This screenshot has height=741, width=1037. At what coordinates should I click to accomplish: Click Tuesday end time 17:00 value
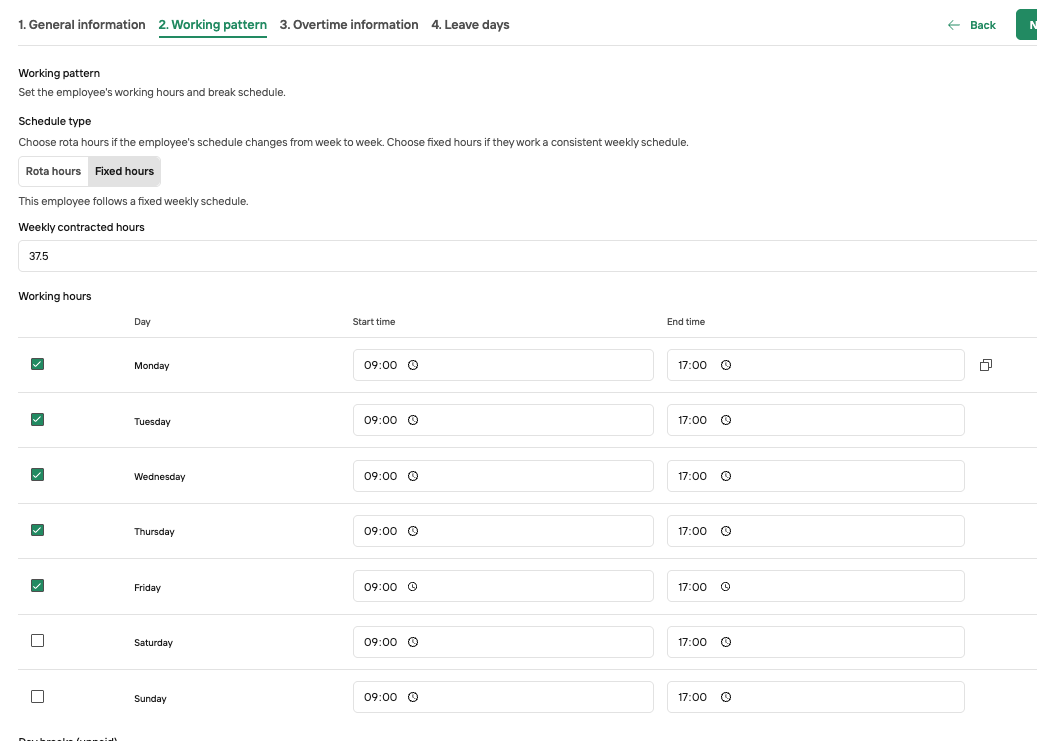692,420
